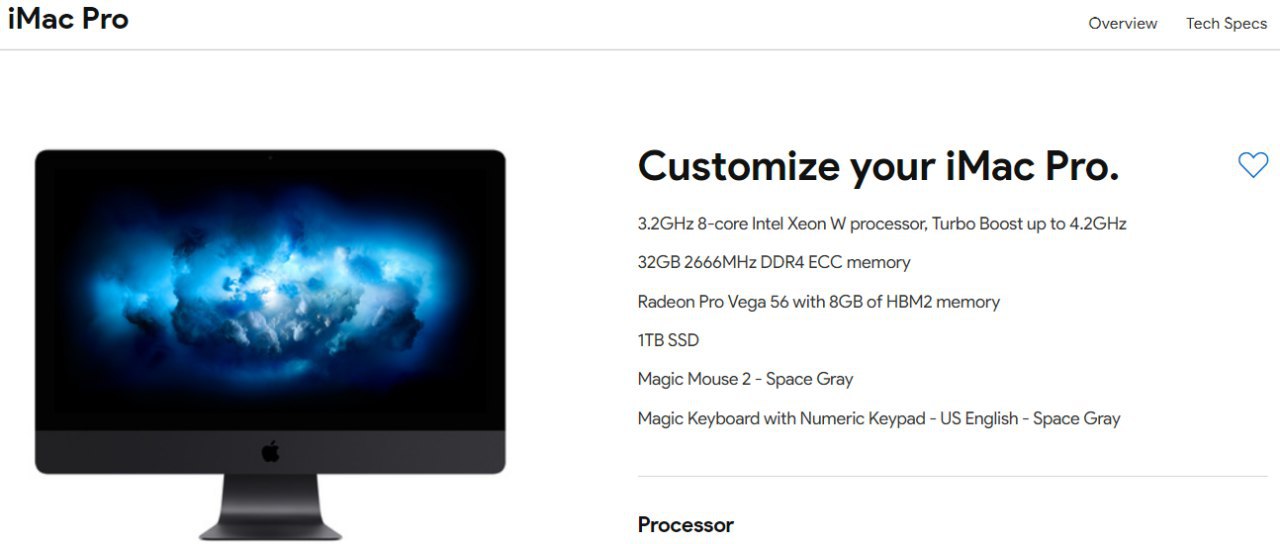Click the Magic Mouse 2 - Space Gray line

pyautogui.click(x=745, y=380)
